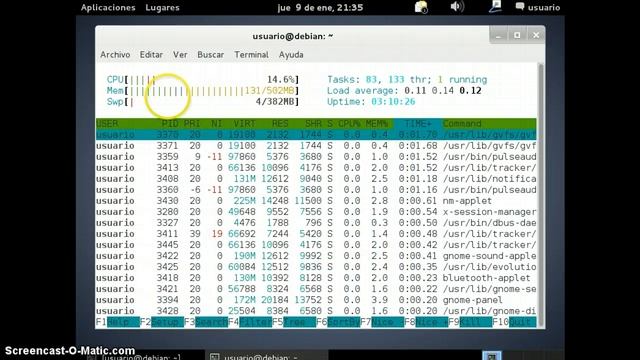Click F7 Nice - in htop footer

click(x=382, y=322)
